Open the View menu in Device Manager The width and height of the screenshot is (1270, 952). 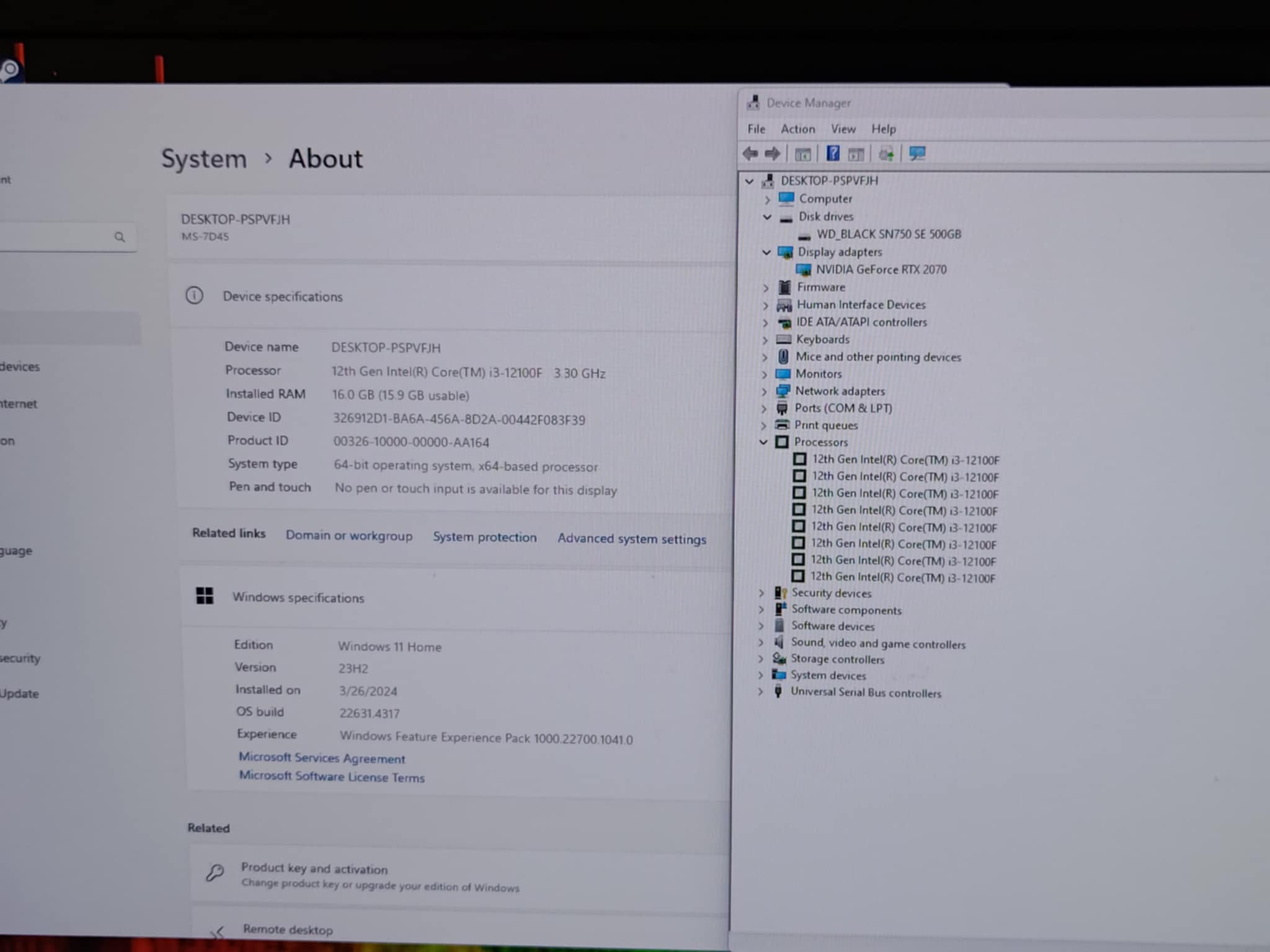[x=843, y=129]
